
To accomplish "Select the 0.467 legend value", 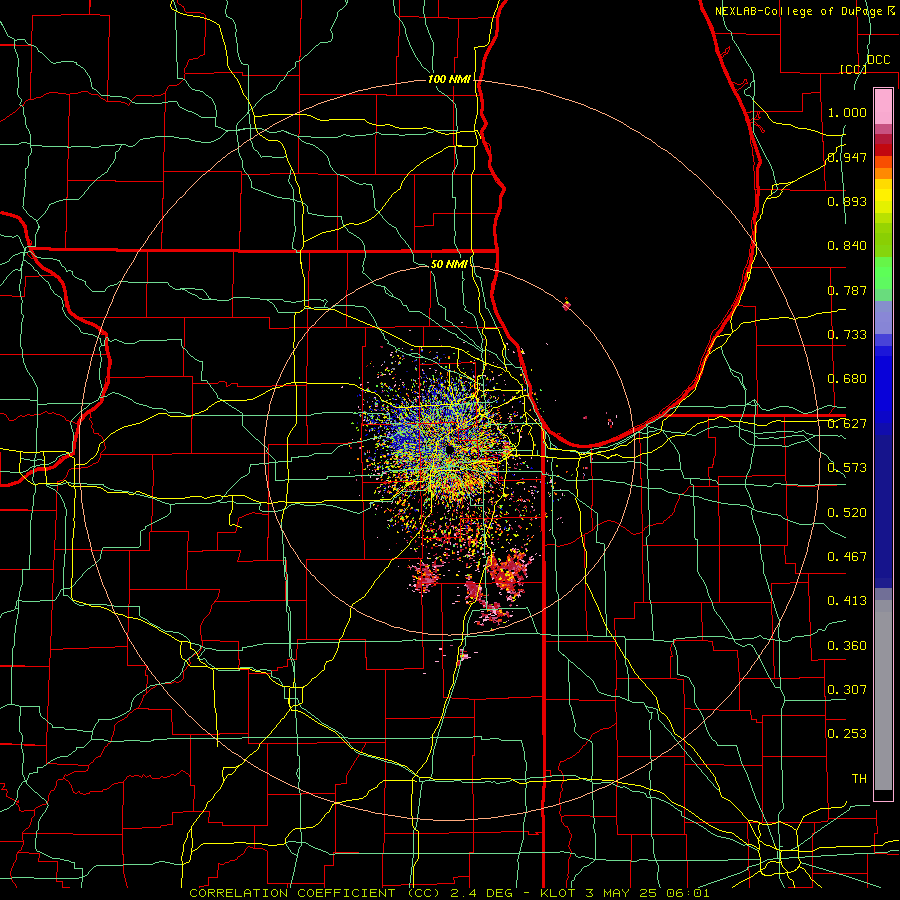I will coord(847,557).
